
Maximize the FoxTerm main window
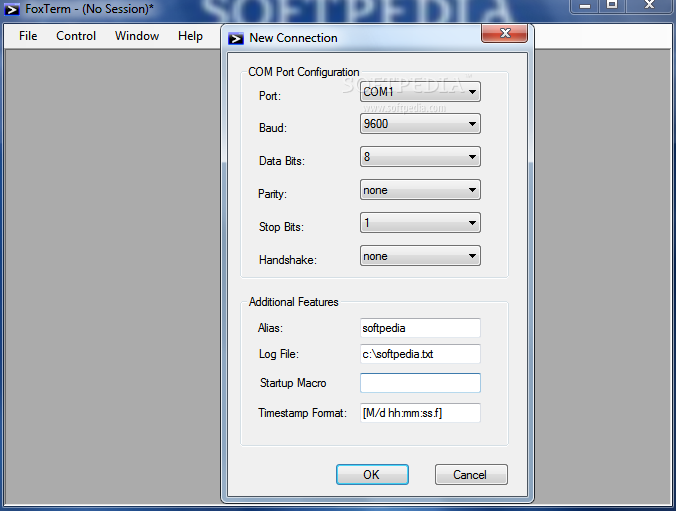[612, 6]
